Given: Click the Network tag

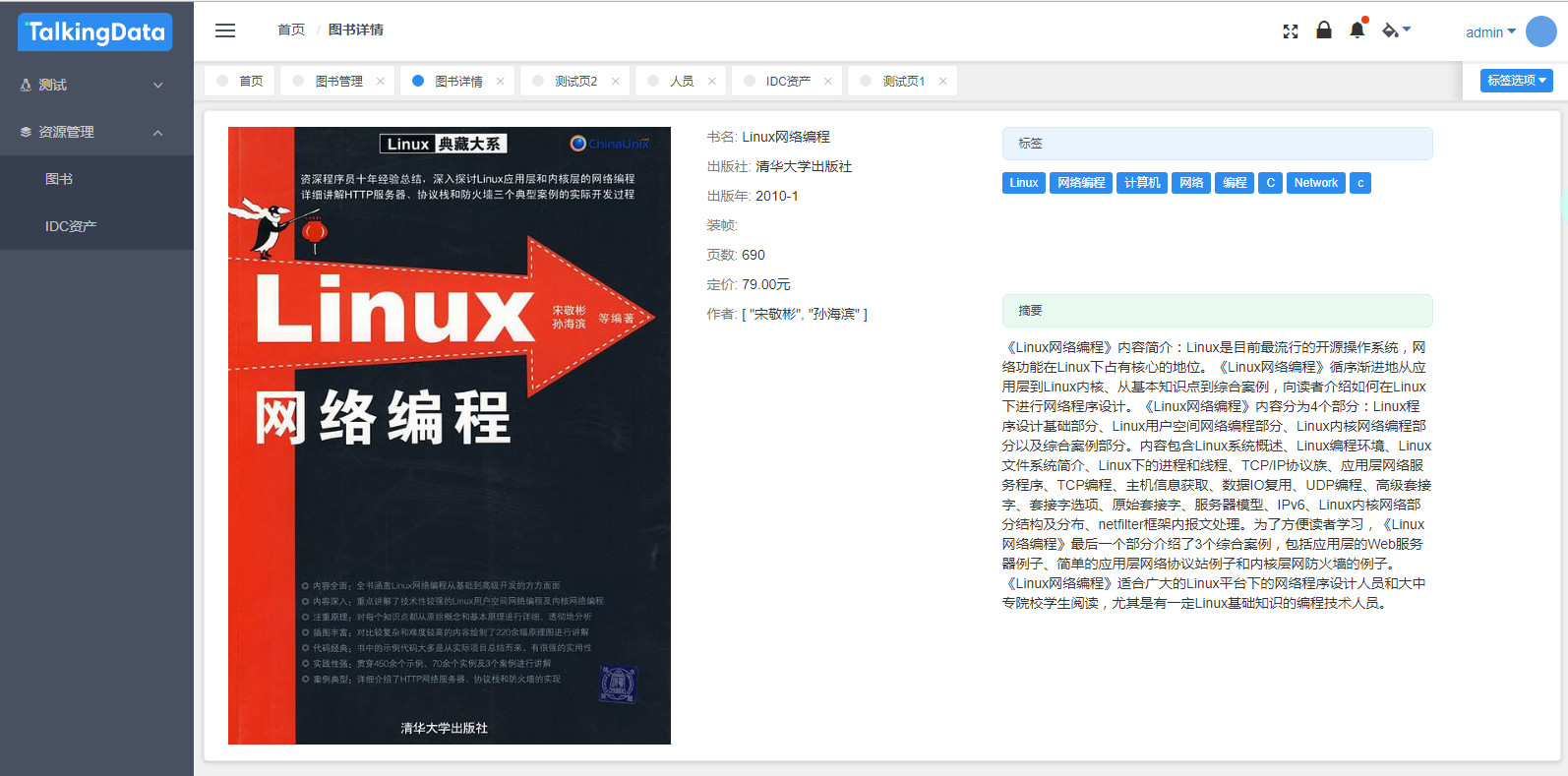Looking at the screenshot, I should 1315,183.
